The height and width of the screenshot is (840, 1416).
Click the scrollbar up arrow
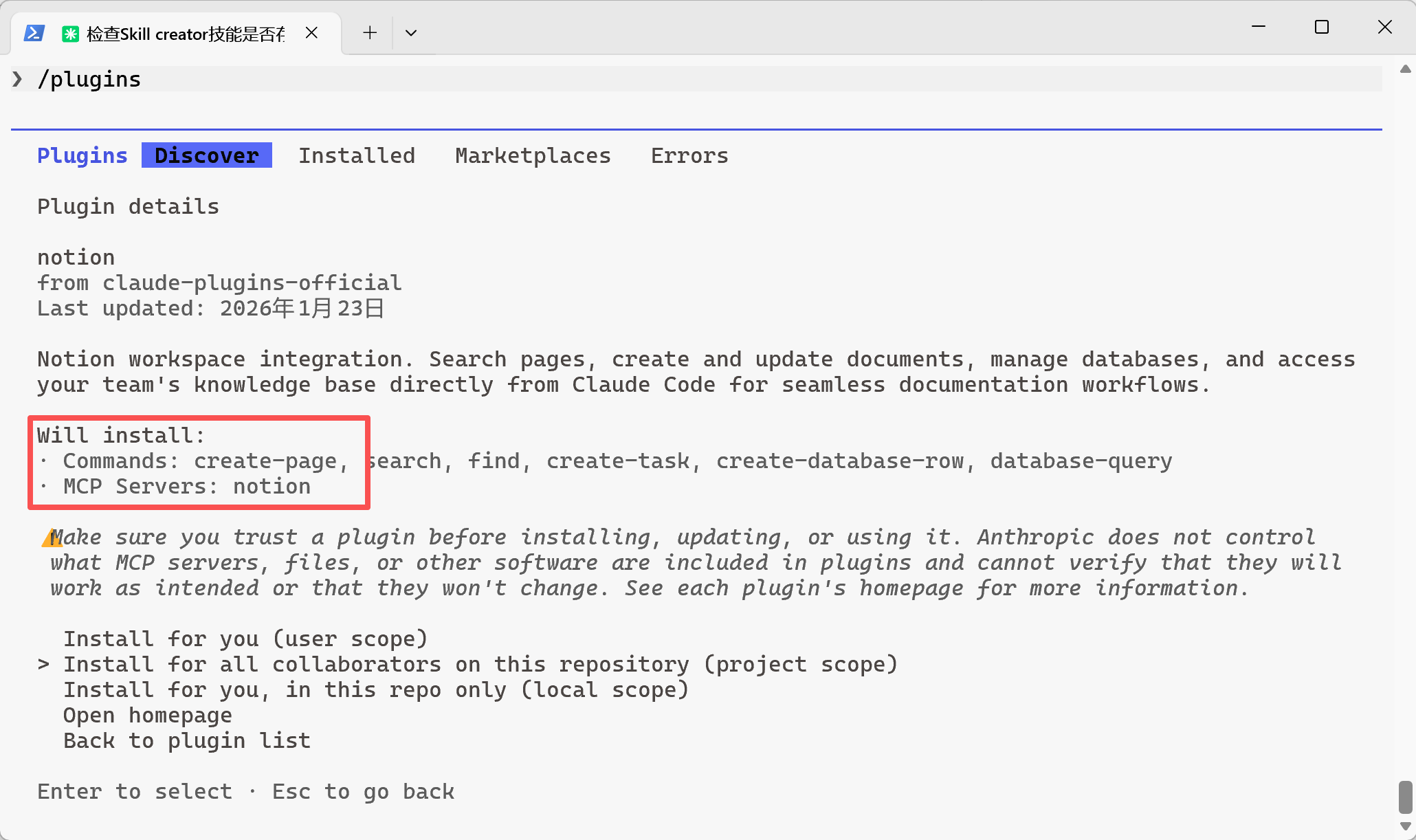tap(1406, 69)
